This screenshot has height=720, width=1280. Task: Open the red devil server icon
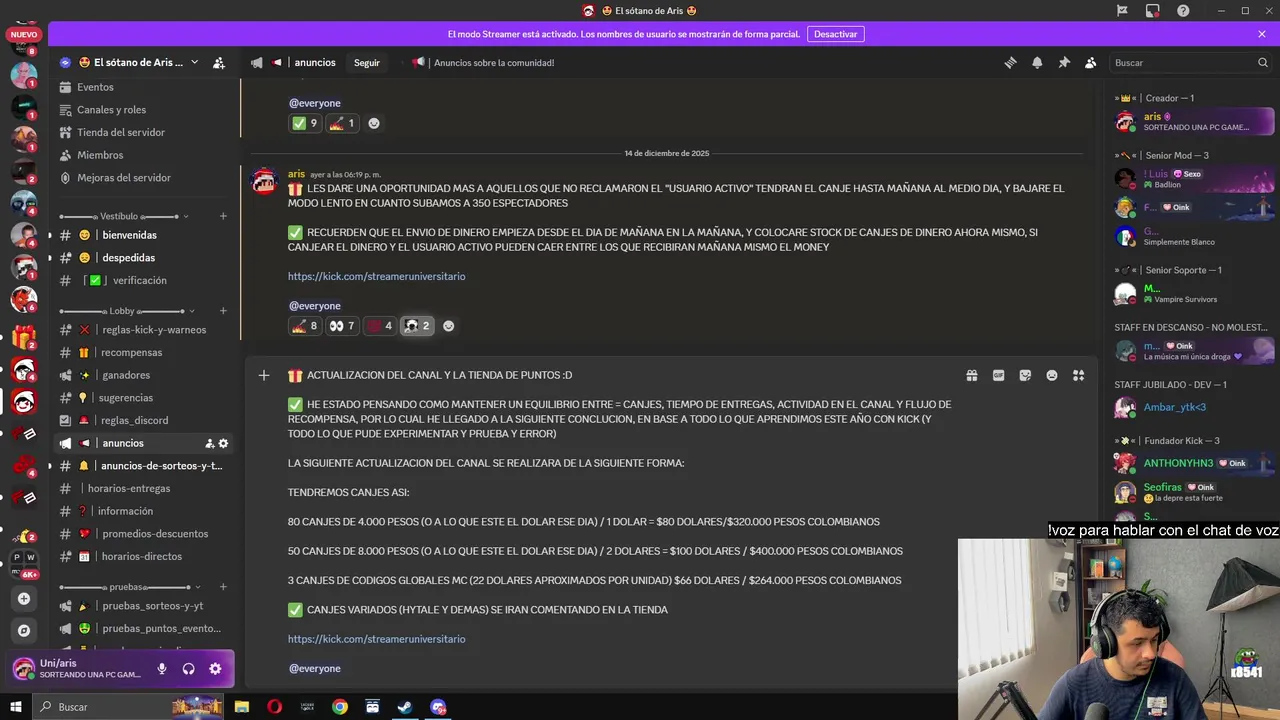(x=24, y=299)
